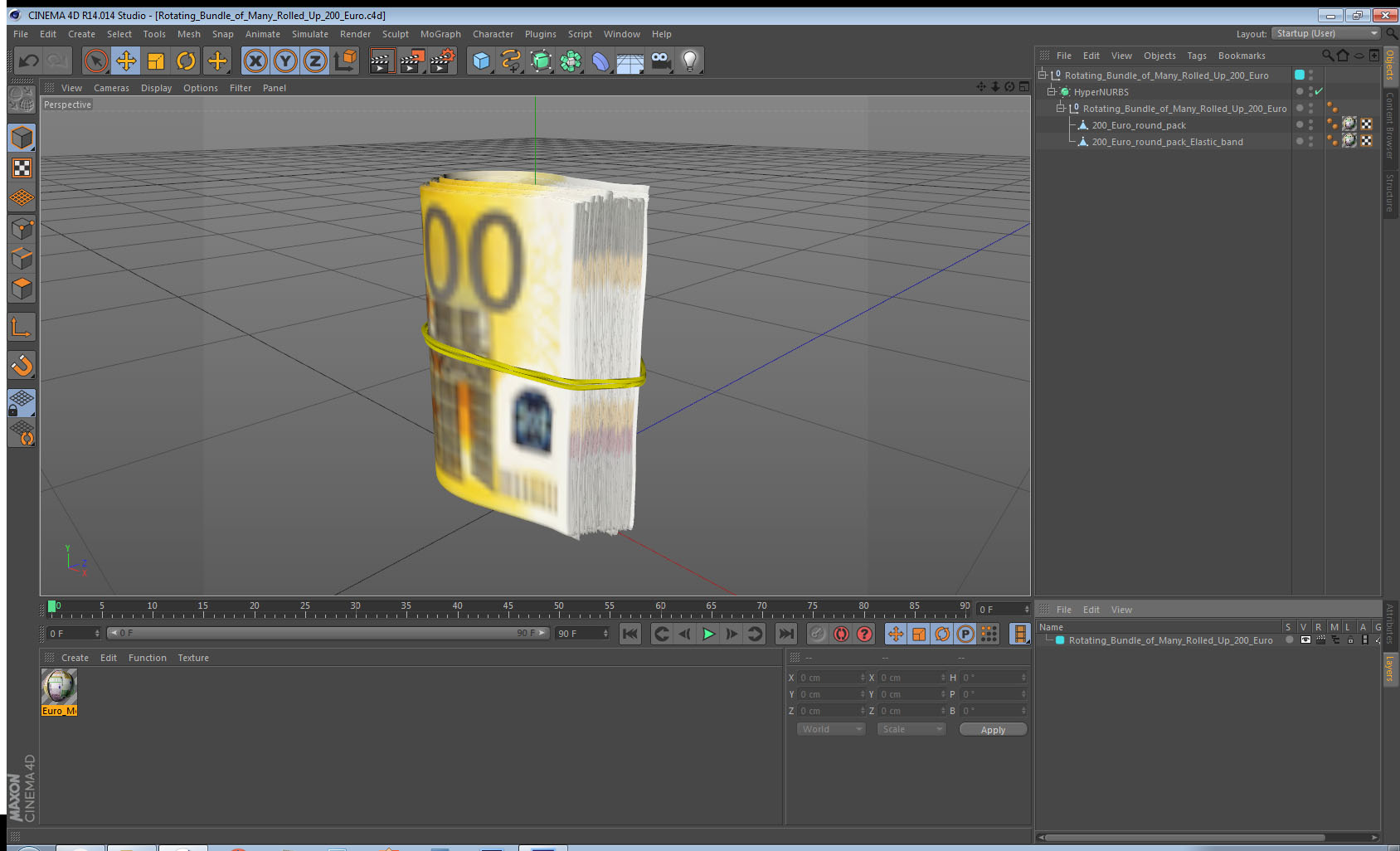Toggle Autokeying button
This screenshot has height=851, width=1400.
click(841, 634)
